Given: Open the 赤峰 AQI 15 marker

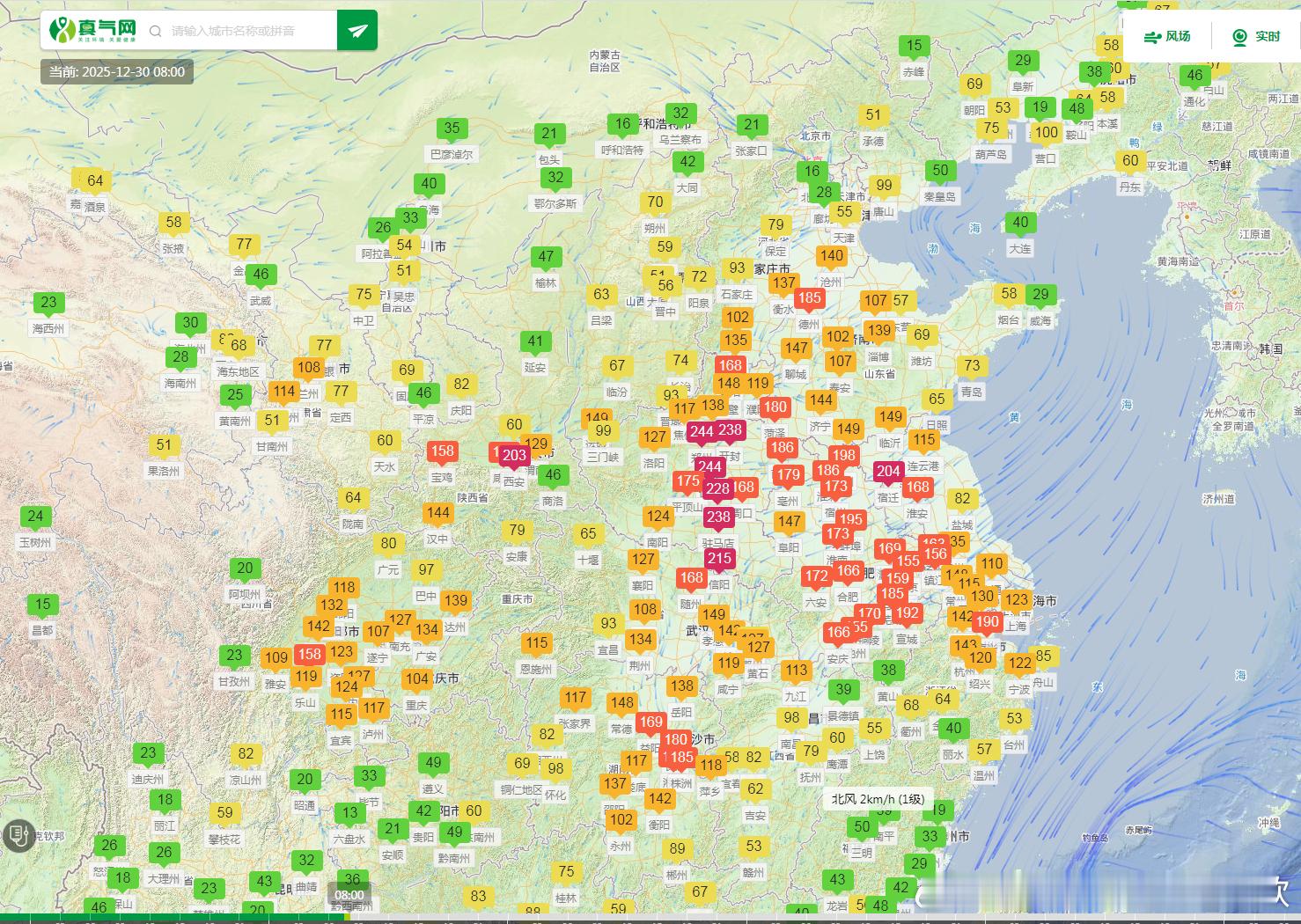Looking at the screenshot, I should click(x=914, y=48).
